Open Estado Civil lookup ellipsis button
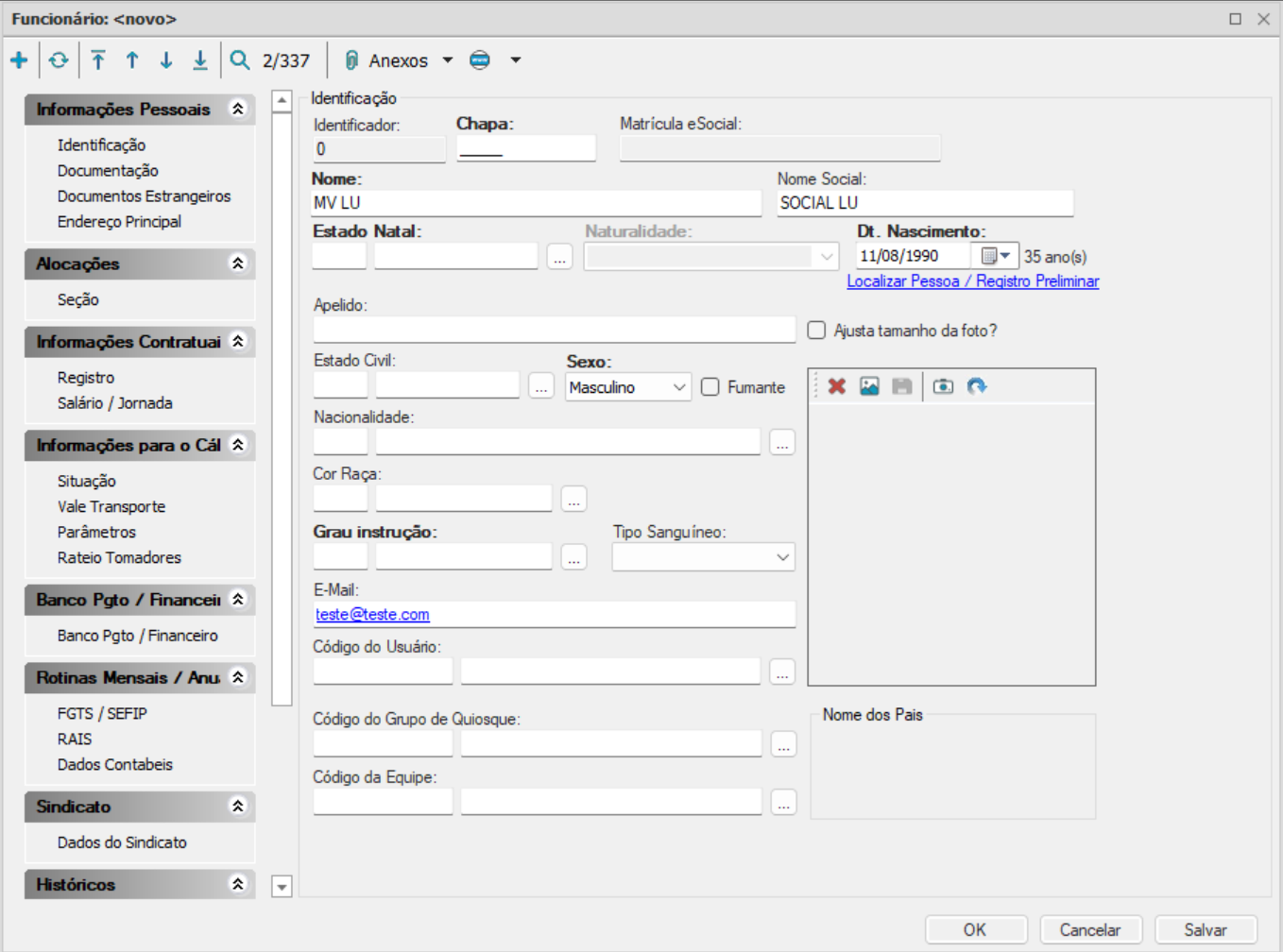 click(x=541, y=385)
